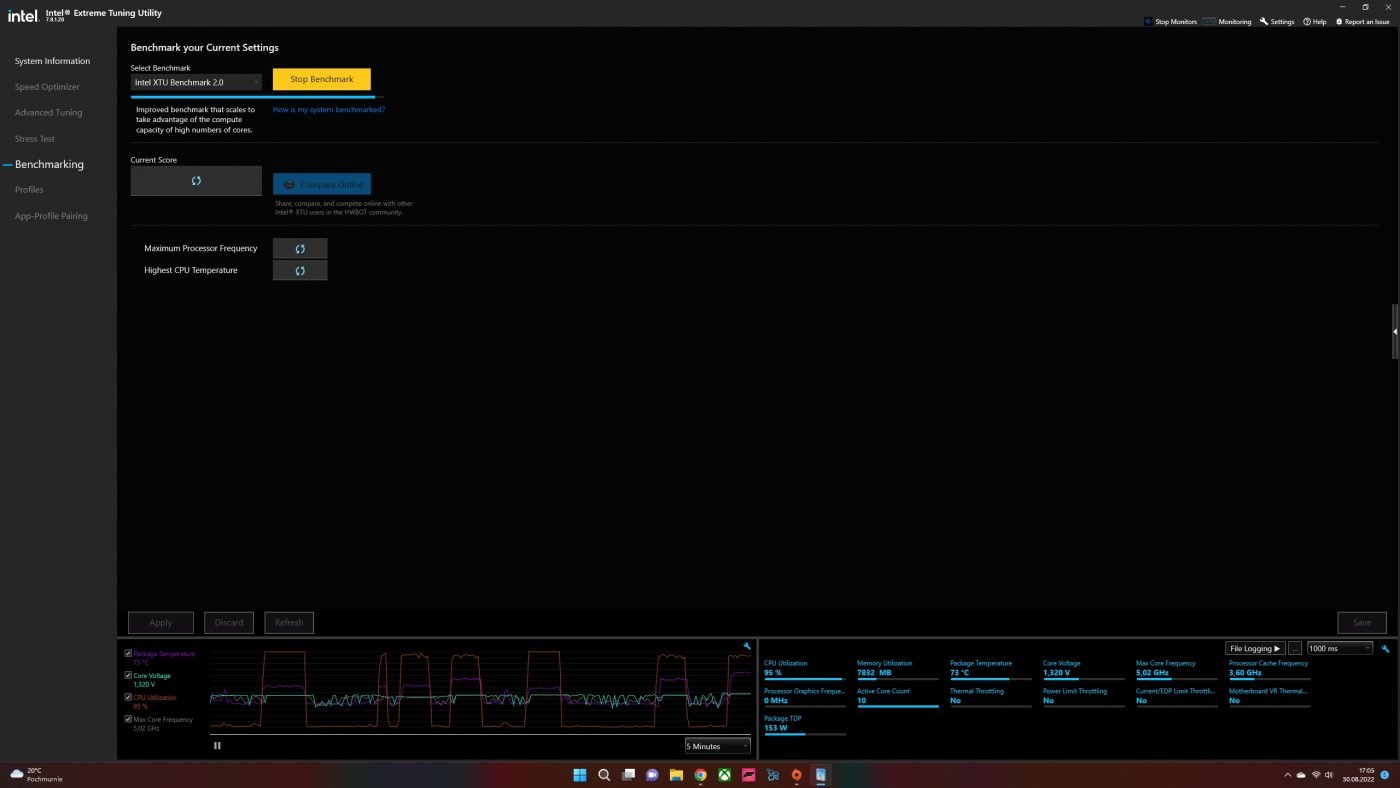Click the Thermal Throttling No tile
Viewport: 1400px width, 788px height.
[x=991, y=696]
